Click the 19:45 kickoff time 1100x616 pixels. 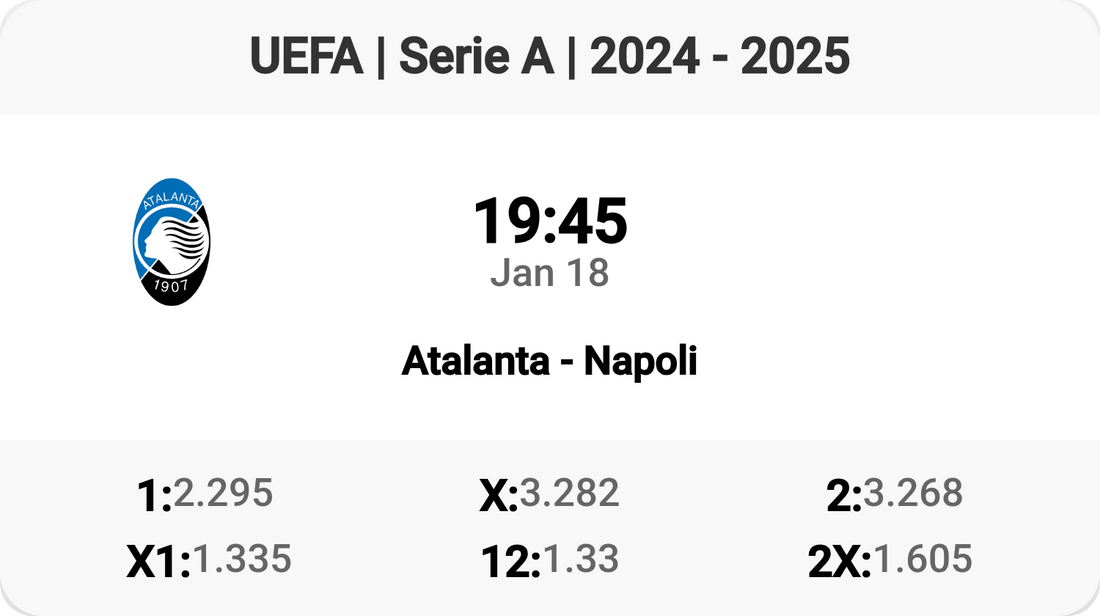(550, 221)
